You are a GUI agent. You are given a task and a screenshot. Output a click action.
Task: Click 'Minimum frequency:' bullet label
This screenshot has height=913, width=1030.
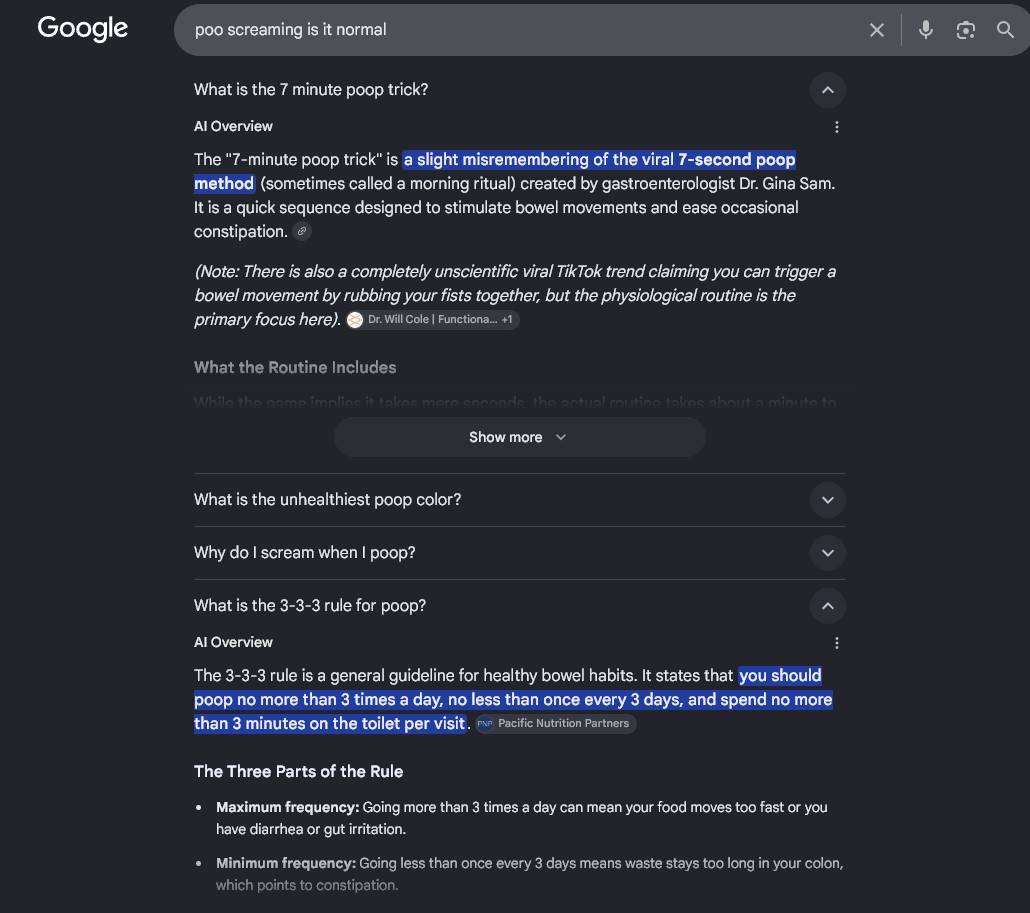pos(286,863)
